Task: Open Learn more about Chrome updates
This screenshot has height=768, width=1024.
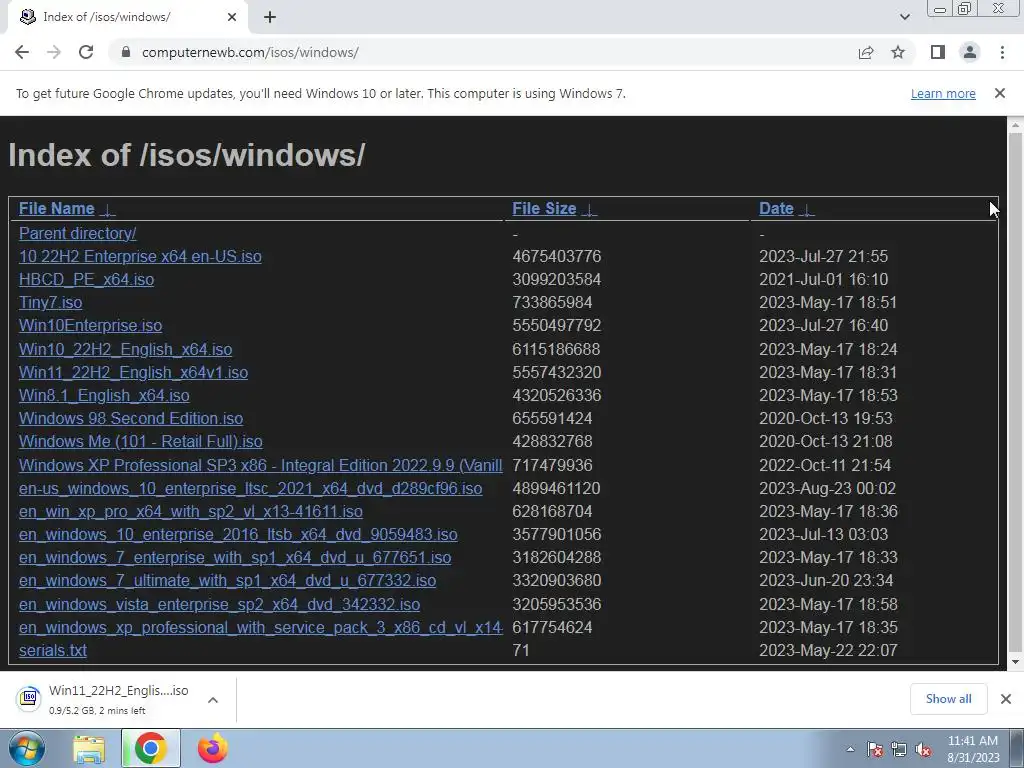Action: [x=943, y=93]
